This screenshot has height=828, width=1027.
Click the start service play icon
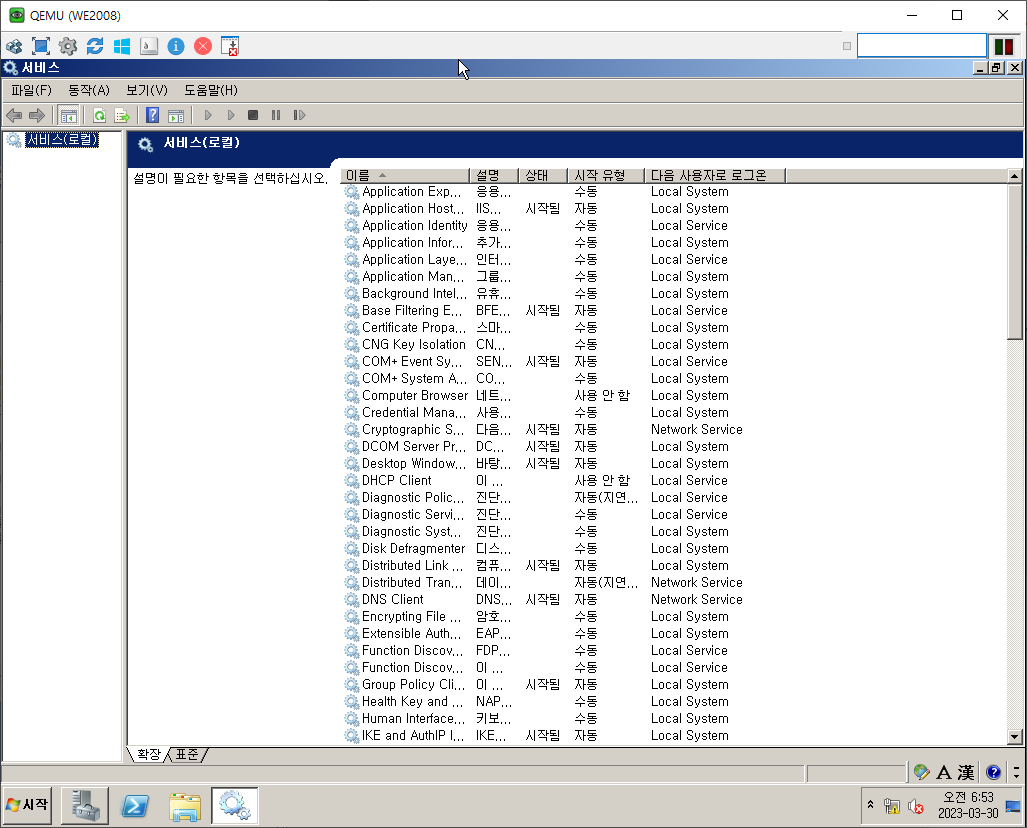(208, 115)
